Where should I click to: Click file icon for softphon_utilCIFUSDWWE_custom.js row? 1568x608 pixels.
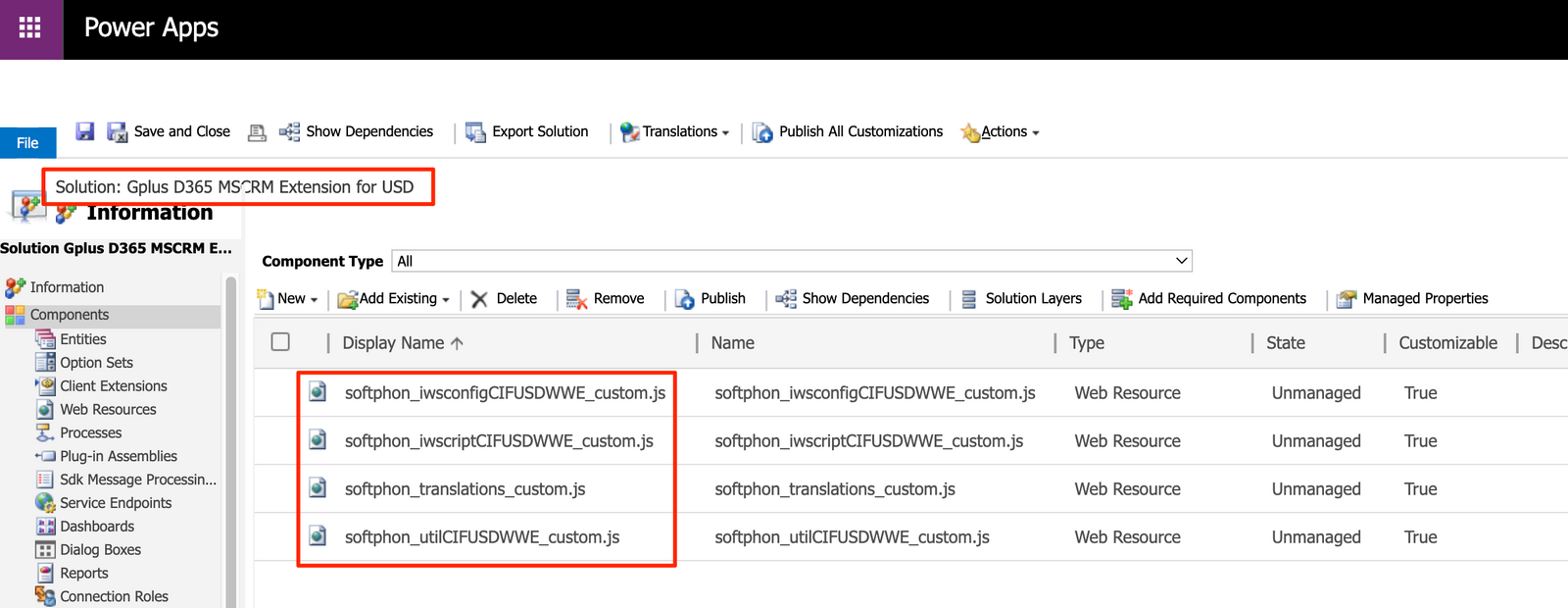[x=318, y=536]
